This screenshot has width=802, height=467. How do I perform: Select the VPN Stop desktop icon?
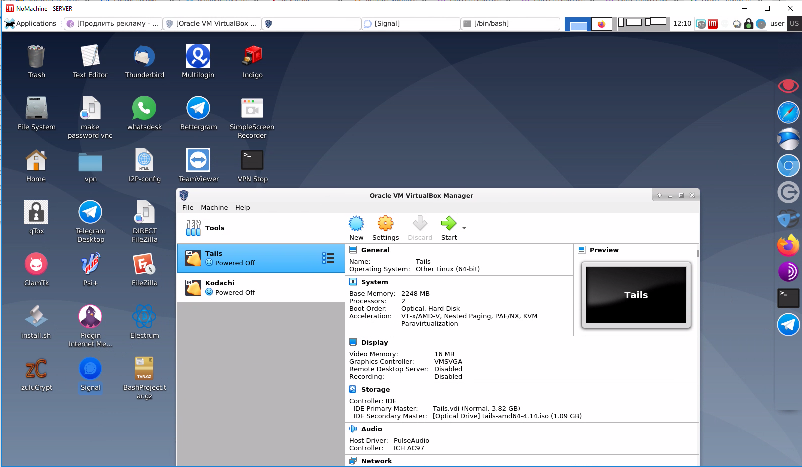pos(252,166)
